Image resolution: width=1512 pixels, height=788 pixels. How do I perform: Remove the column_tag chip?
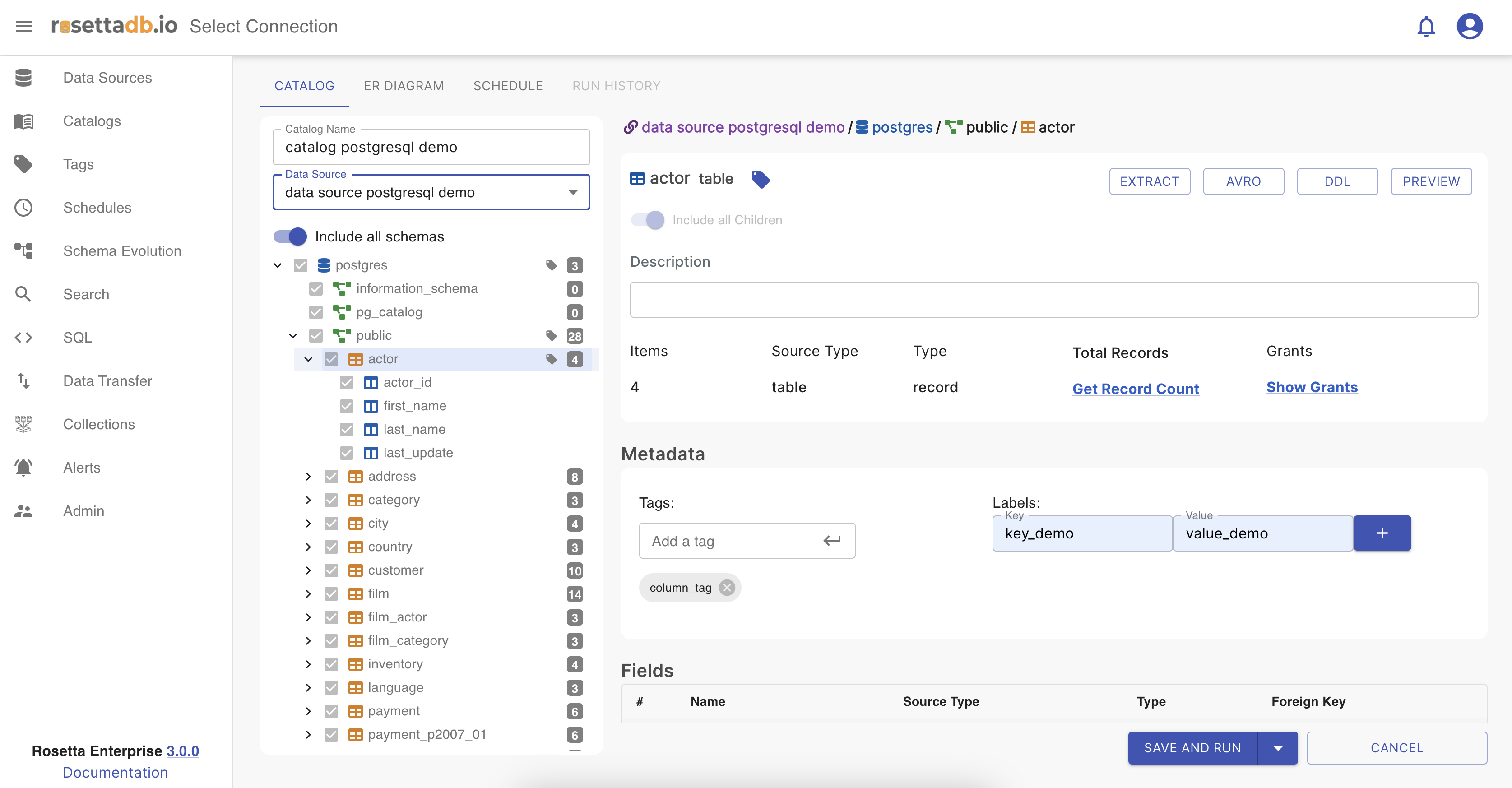click(727, 587)
